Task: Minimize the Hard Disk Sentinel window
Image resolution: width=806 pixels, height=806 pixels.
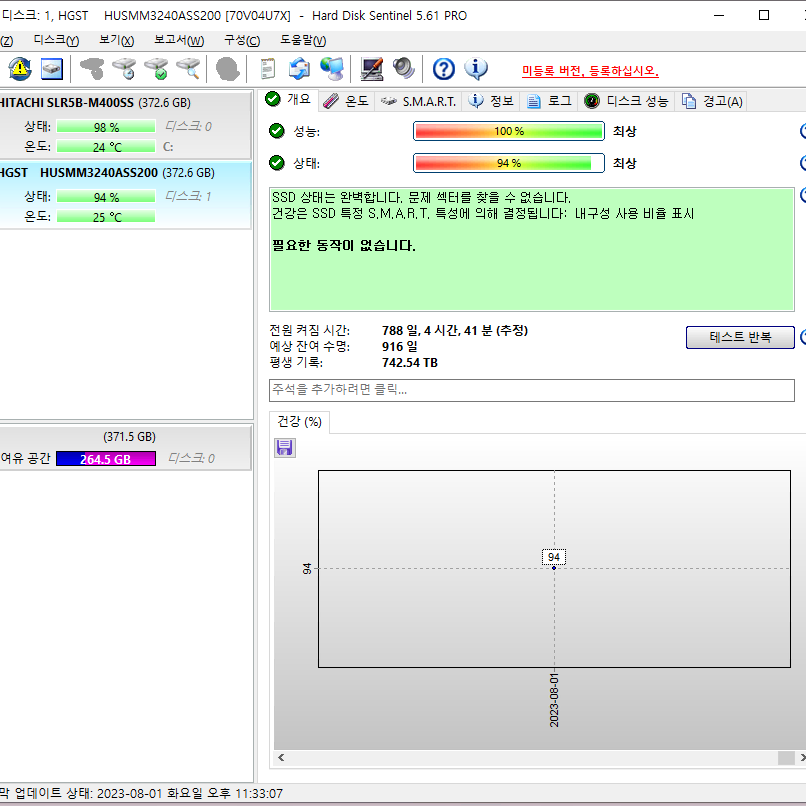Action: point(719,15)
